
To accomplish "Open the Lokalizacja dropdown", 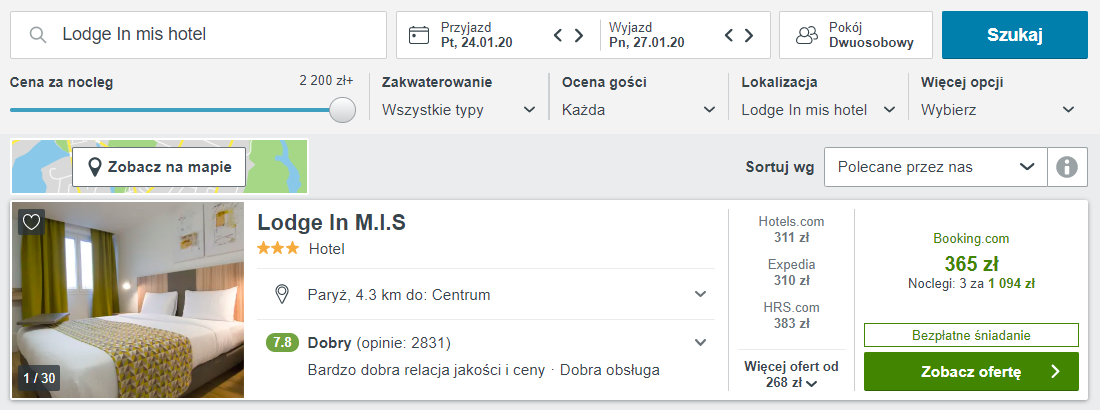I will coord(818,110).
